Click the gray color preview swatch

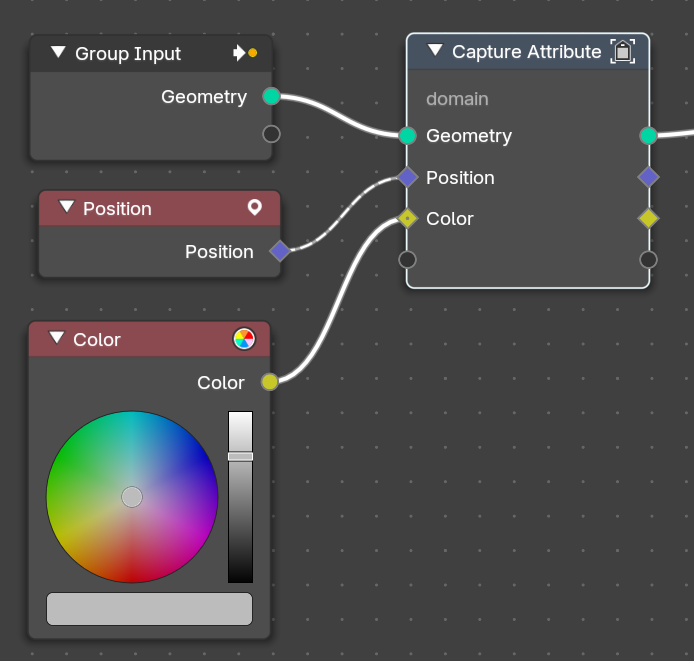(x=150, y=609)
